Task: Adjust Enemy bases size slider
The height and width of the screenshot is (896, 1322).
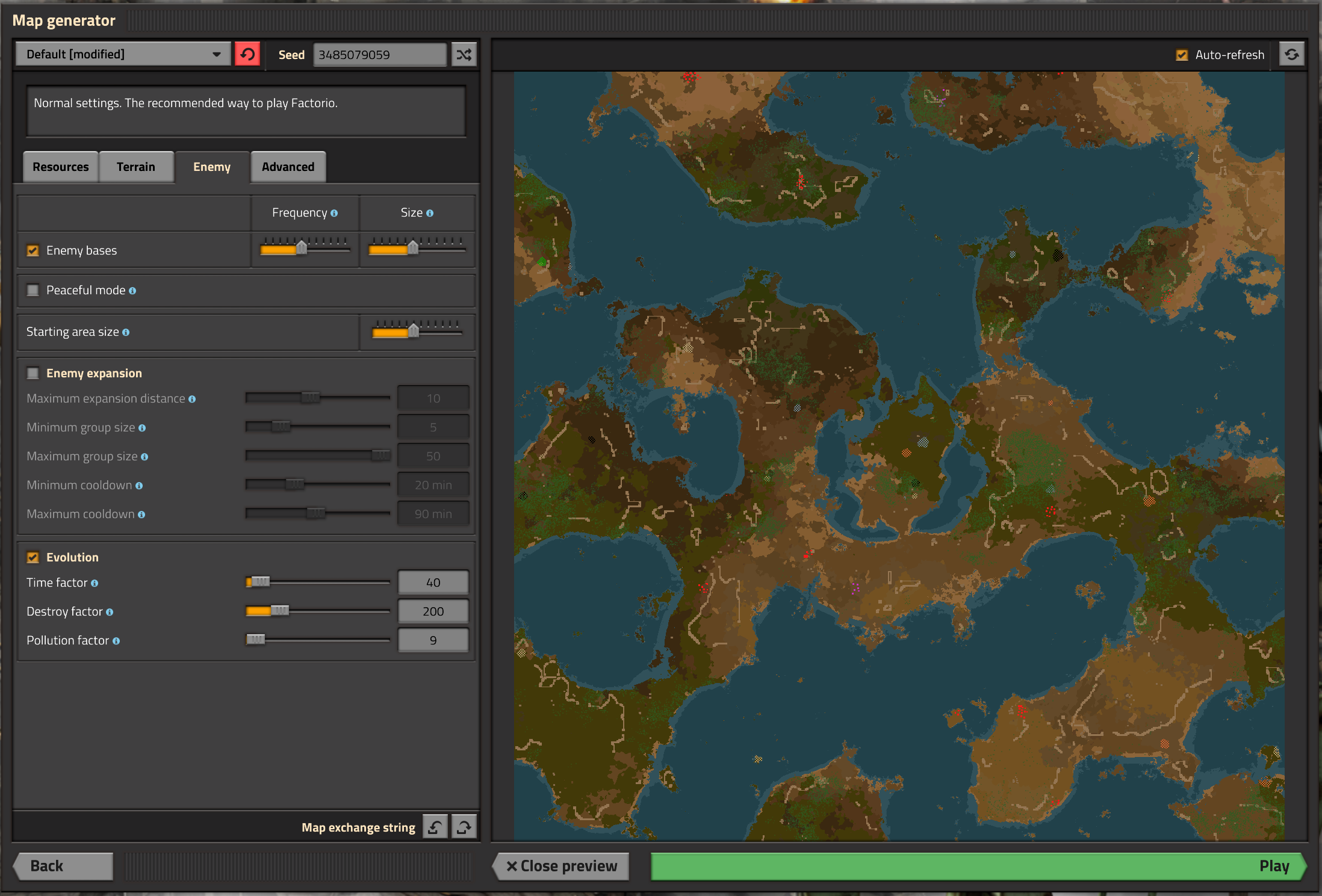Action: click(417, 247)
